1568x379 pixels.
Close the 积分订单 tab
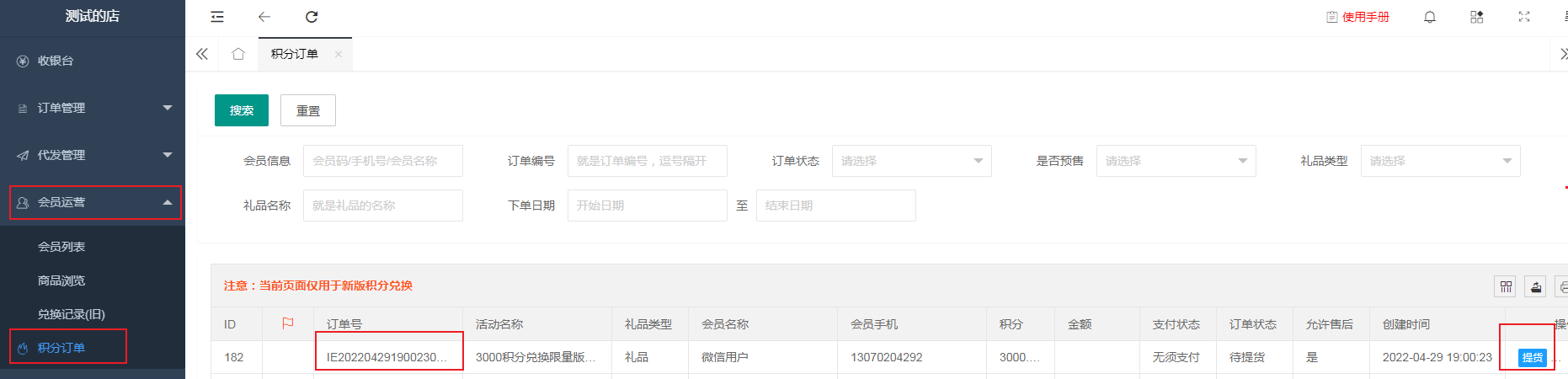click(339, 54)
